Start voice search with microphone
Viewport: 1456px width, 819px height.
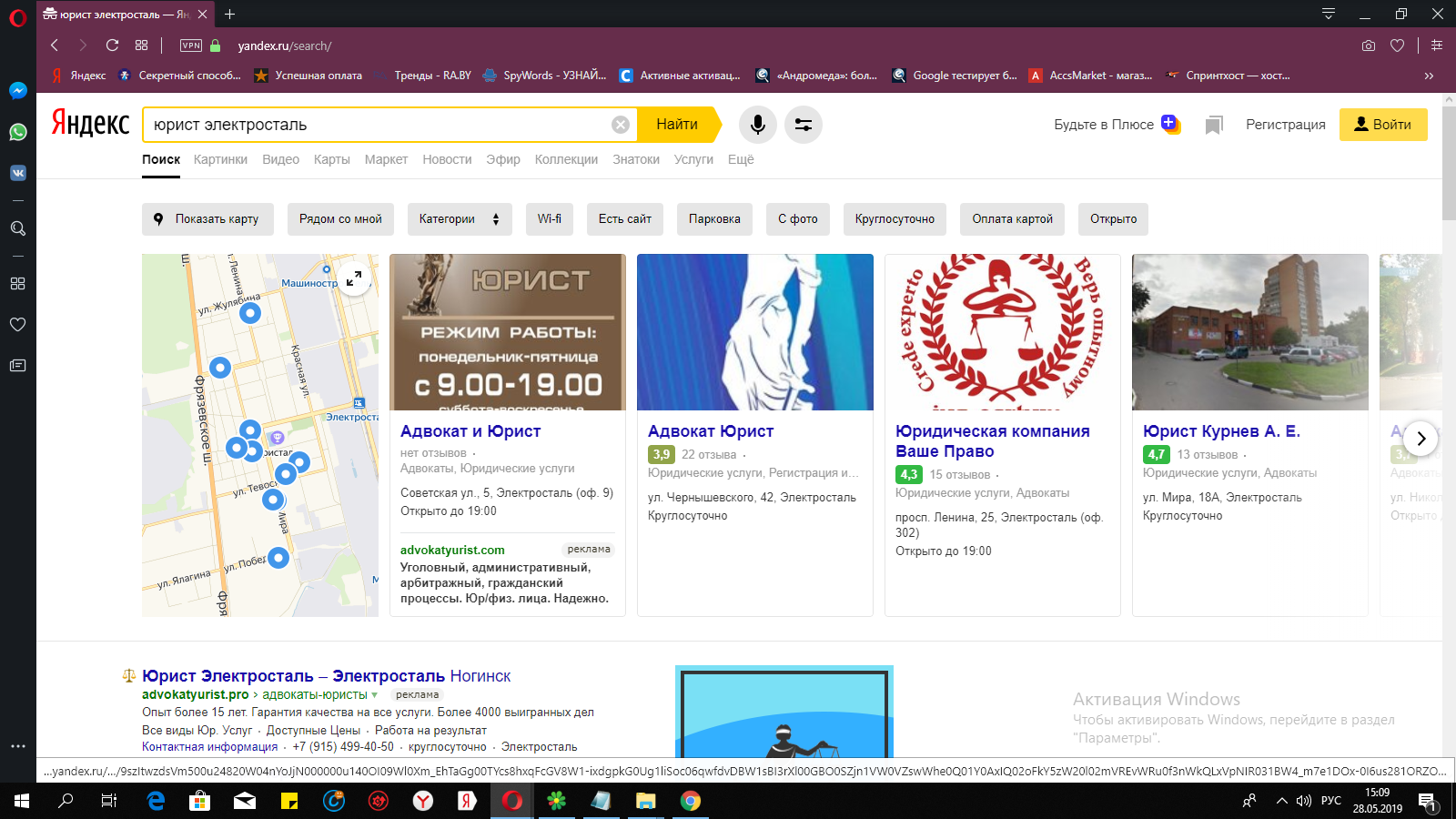[x=758, y=125]
